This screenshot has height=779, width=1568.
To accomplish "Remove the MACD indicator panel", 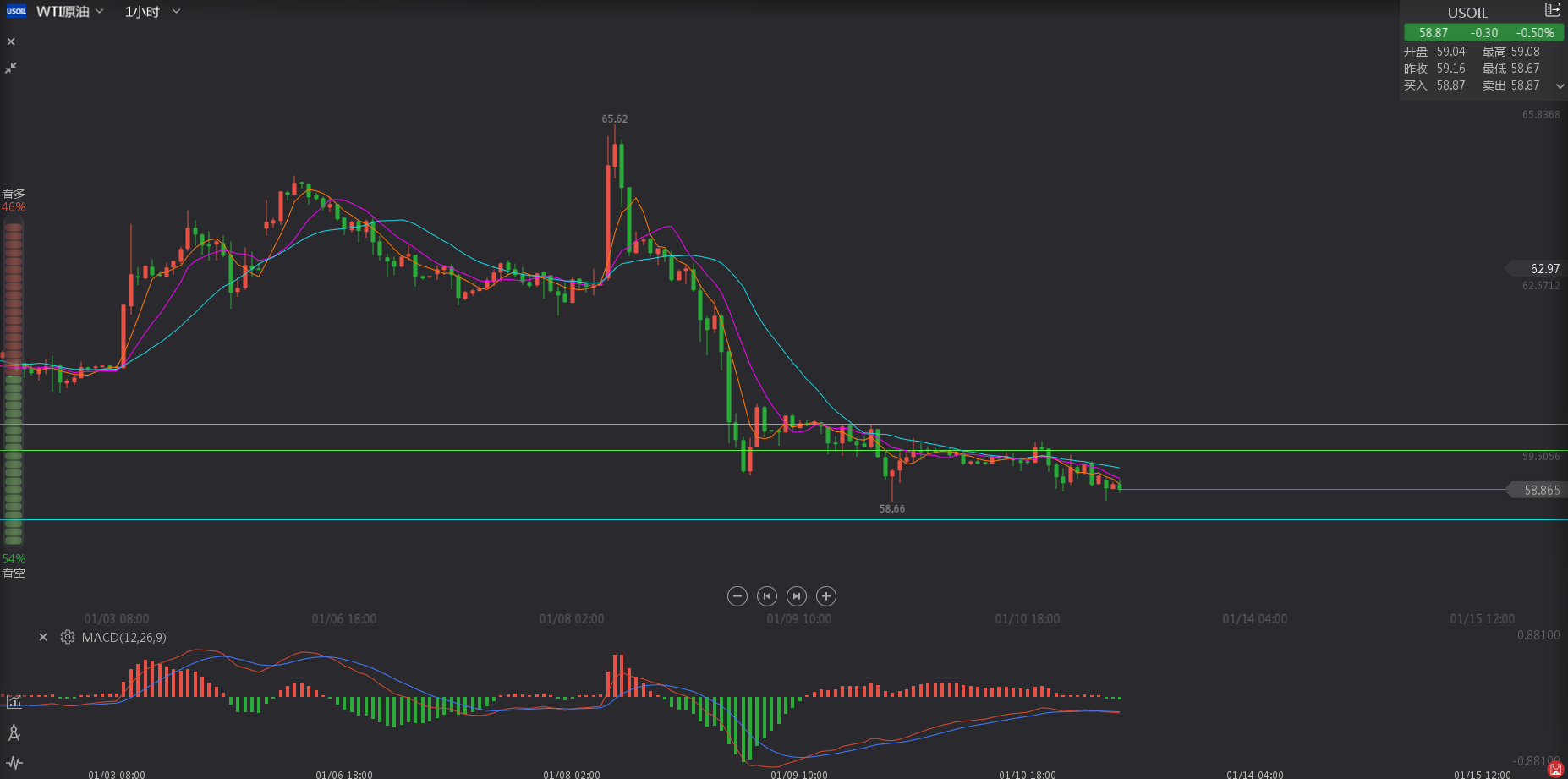I will [x=43, y=637].
